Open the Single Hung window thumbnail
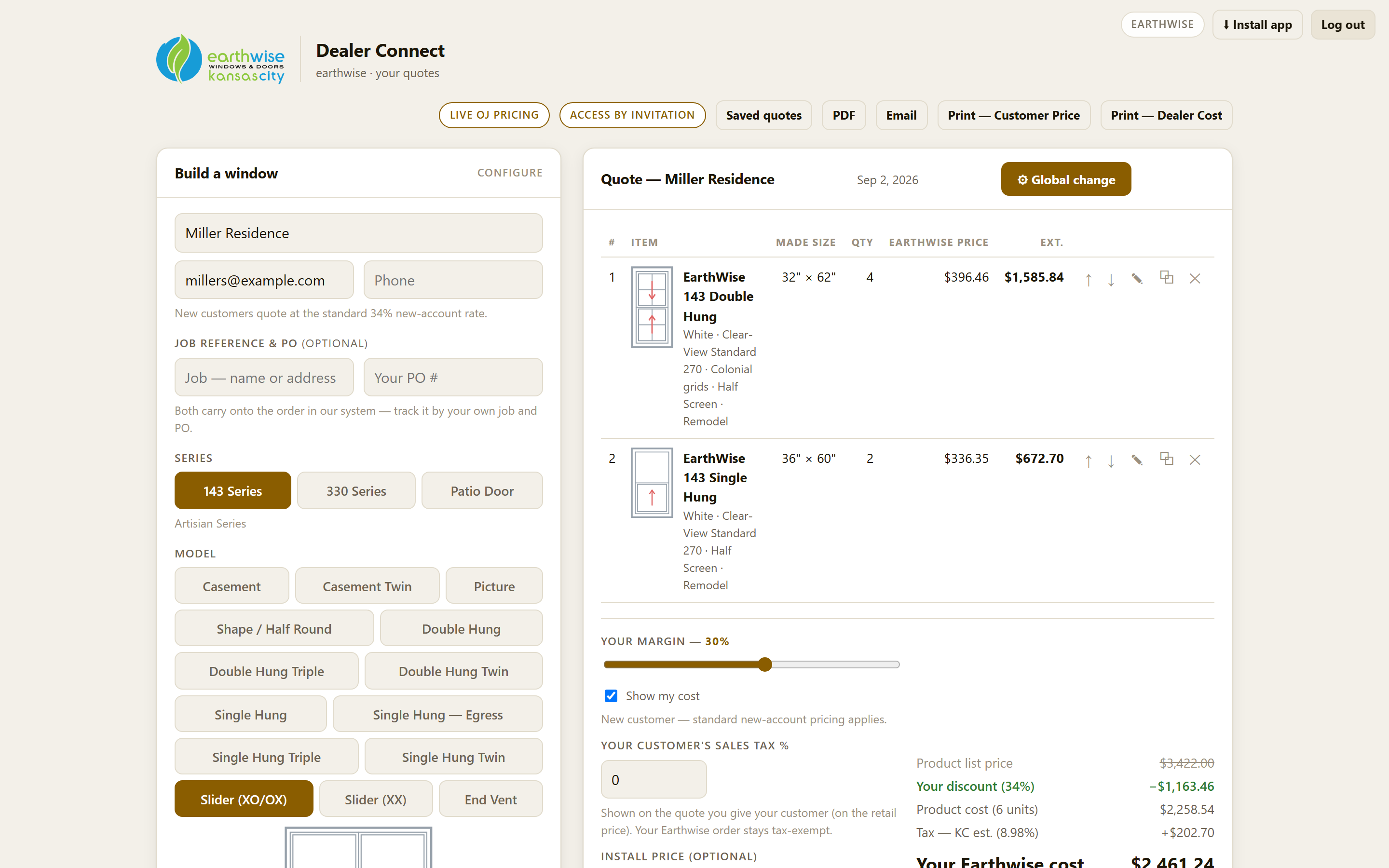This screenshot has width=1389, height=868. (x=652, y=483)
